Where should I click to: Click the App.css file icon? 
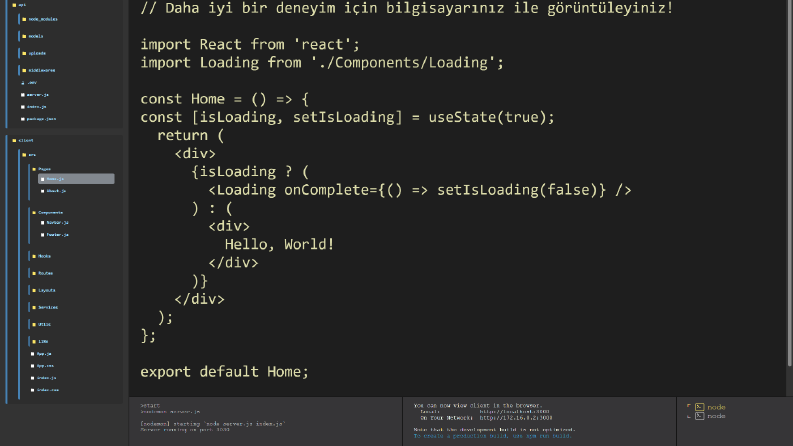pos(32,366)
